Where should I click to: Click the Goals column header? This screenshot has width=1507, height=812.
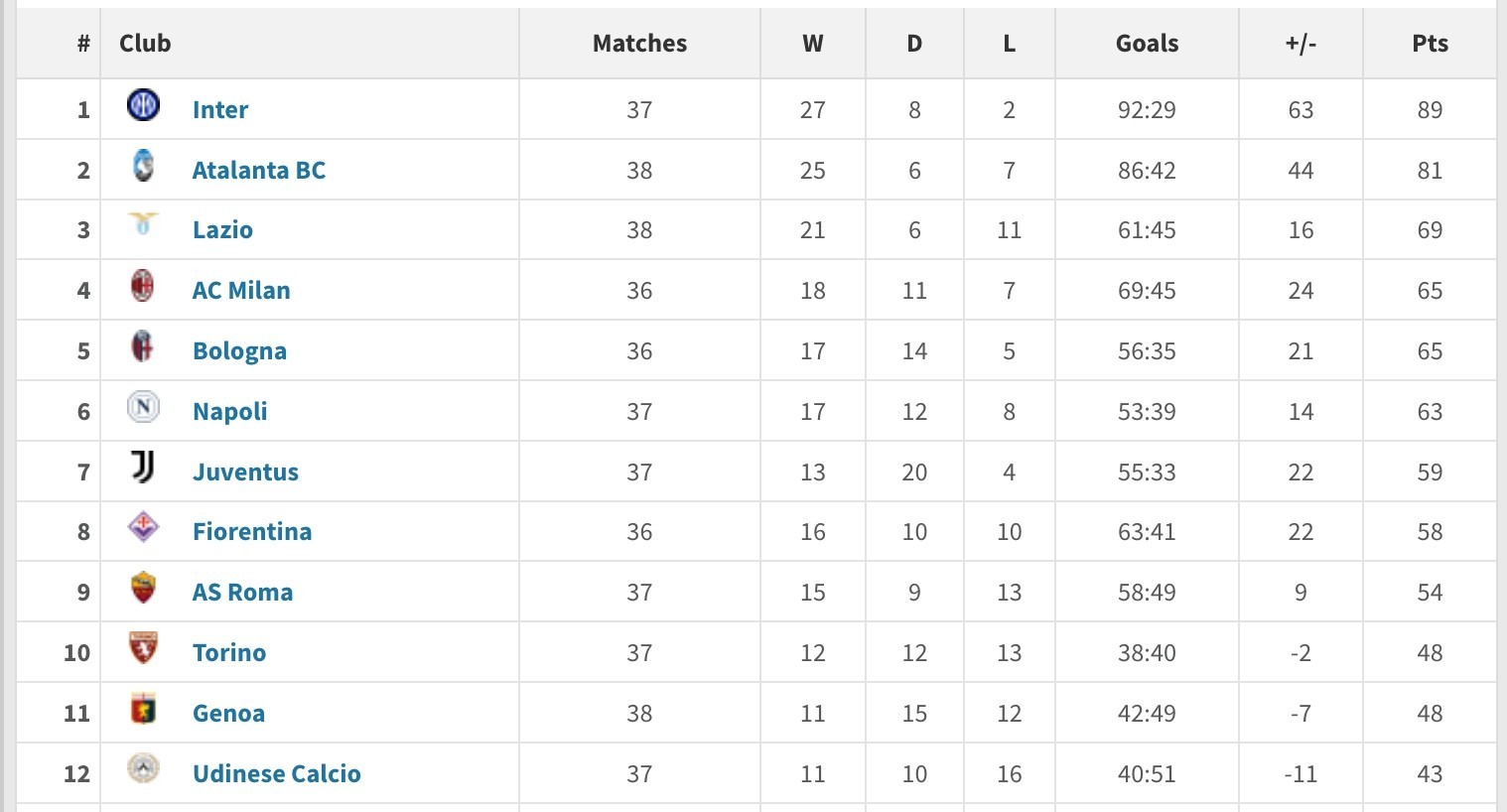point(1147,44)
